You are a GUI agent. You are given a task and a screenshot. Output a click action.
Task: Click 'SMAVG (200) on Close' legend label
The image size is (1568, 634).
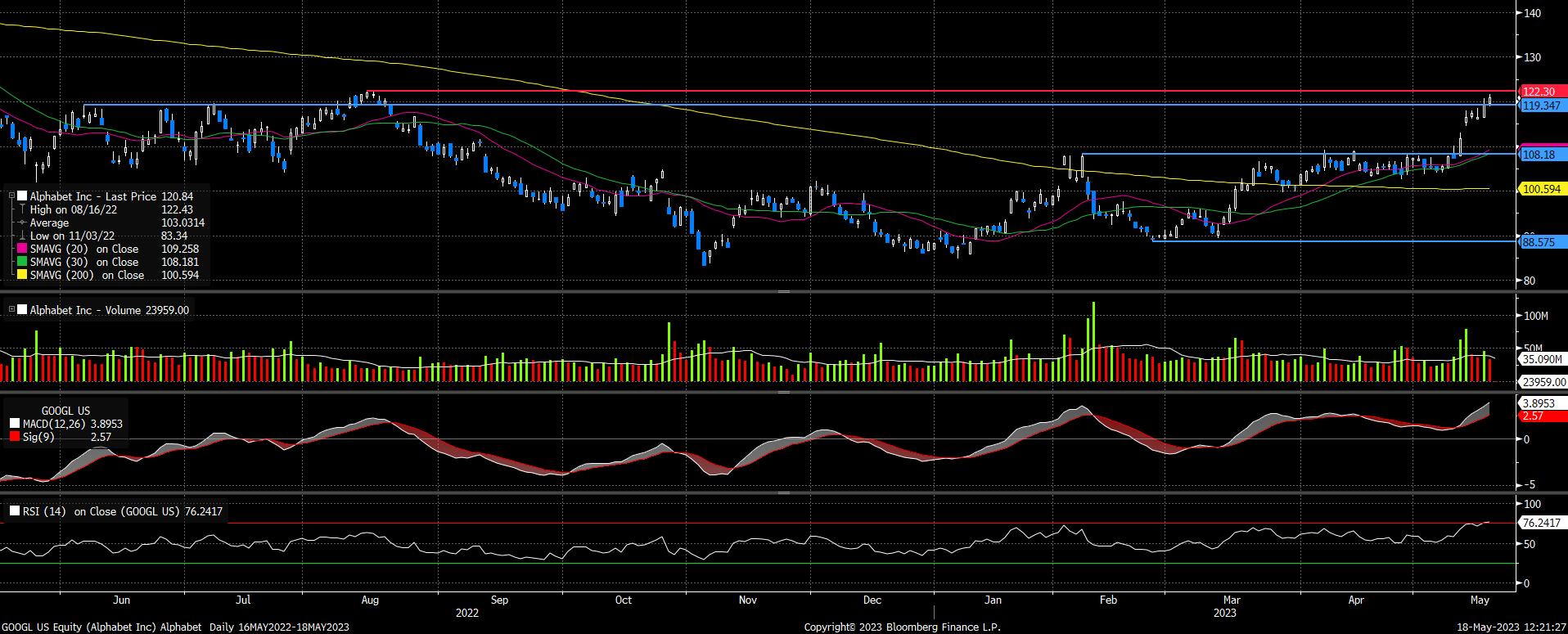[88, 275]
